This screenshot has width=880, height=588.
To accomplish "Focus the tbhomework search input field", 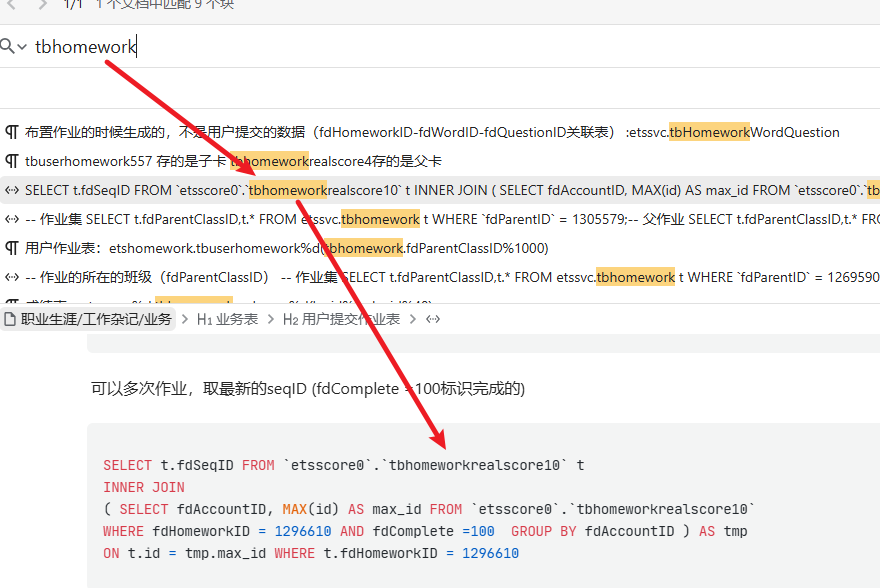I will [449, 47].
